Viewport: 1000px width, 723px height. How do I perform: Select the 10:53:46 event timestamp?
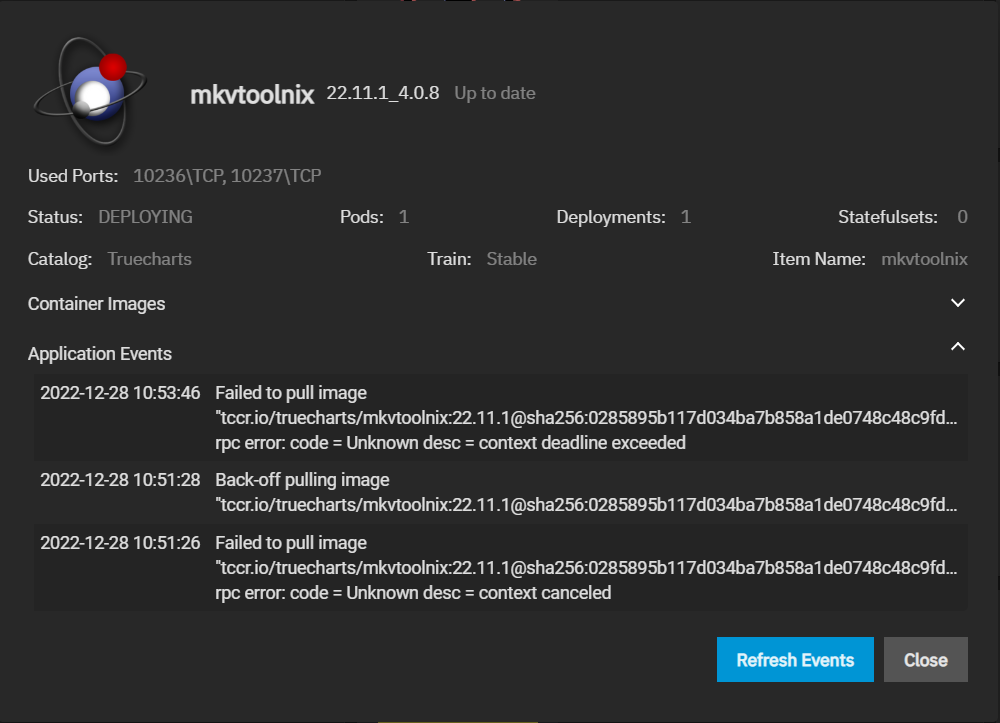(120, 393)
